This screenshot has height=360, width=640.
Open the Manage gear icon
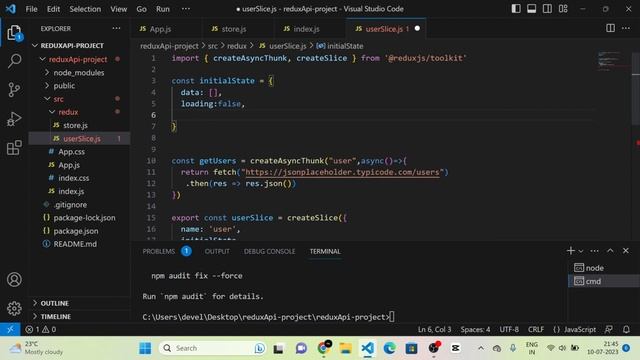point(14,308)
